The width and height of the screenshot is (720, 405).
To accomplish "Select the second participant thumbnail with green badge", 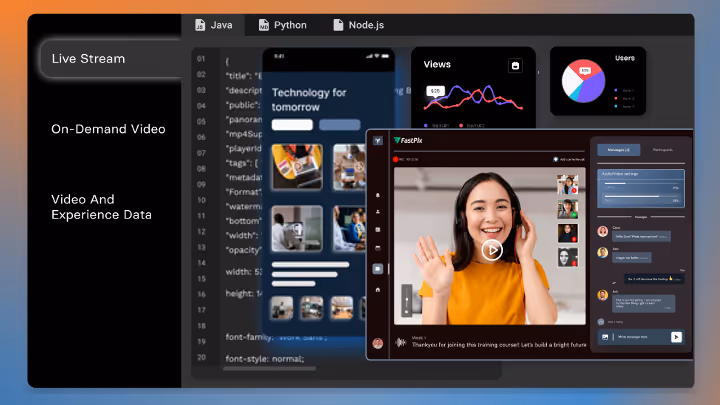I will [568, 209].
